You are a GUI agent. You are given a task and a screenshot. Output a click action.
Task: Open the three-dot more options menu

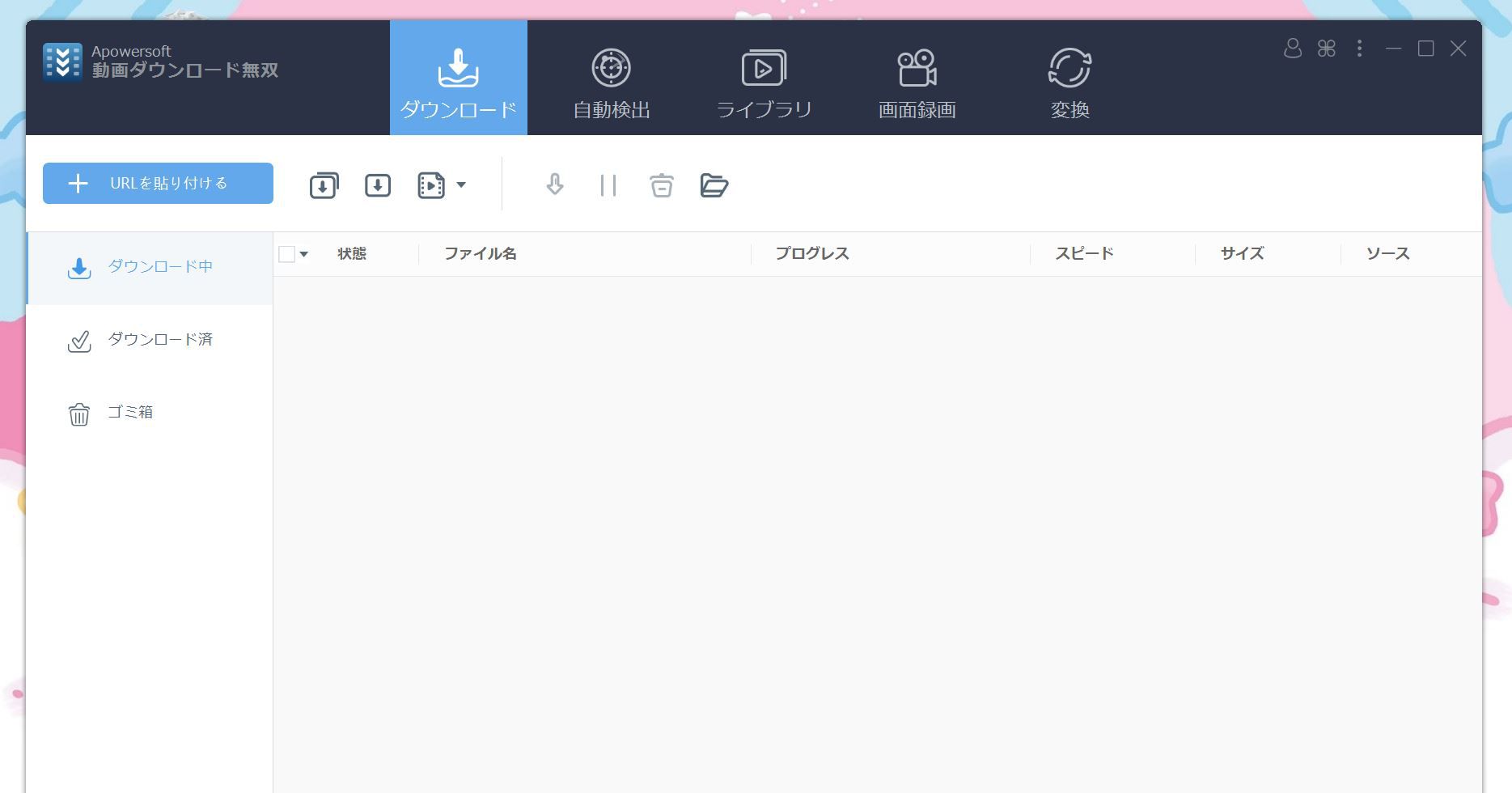(1360, 49)
